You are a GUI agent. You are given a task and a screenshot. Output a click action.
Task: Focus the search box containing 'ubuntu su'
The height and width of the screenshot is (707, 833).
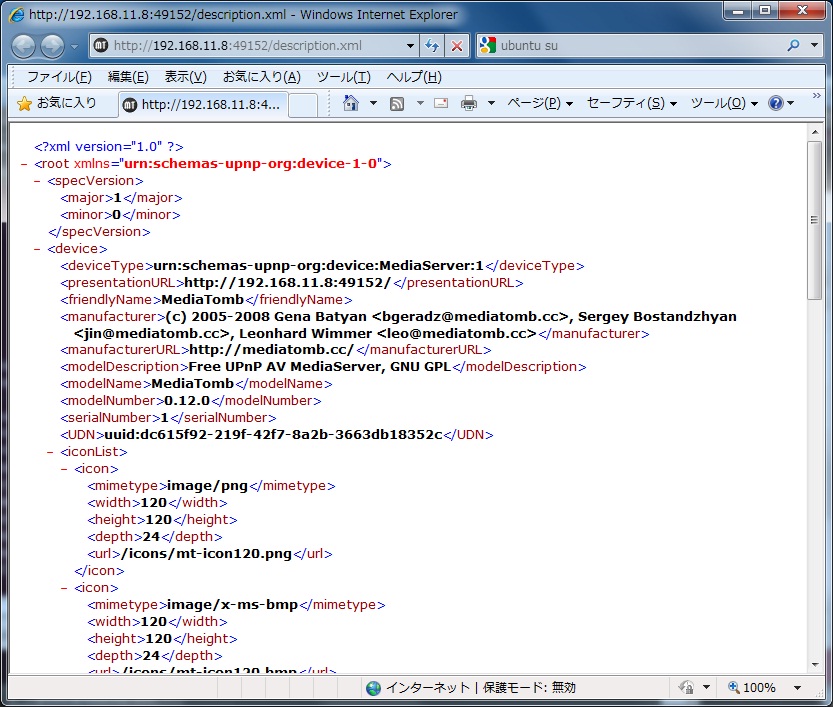point(640,46)
